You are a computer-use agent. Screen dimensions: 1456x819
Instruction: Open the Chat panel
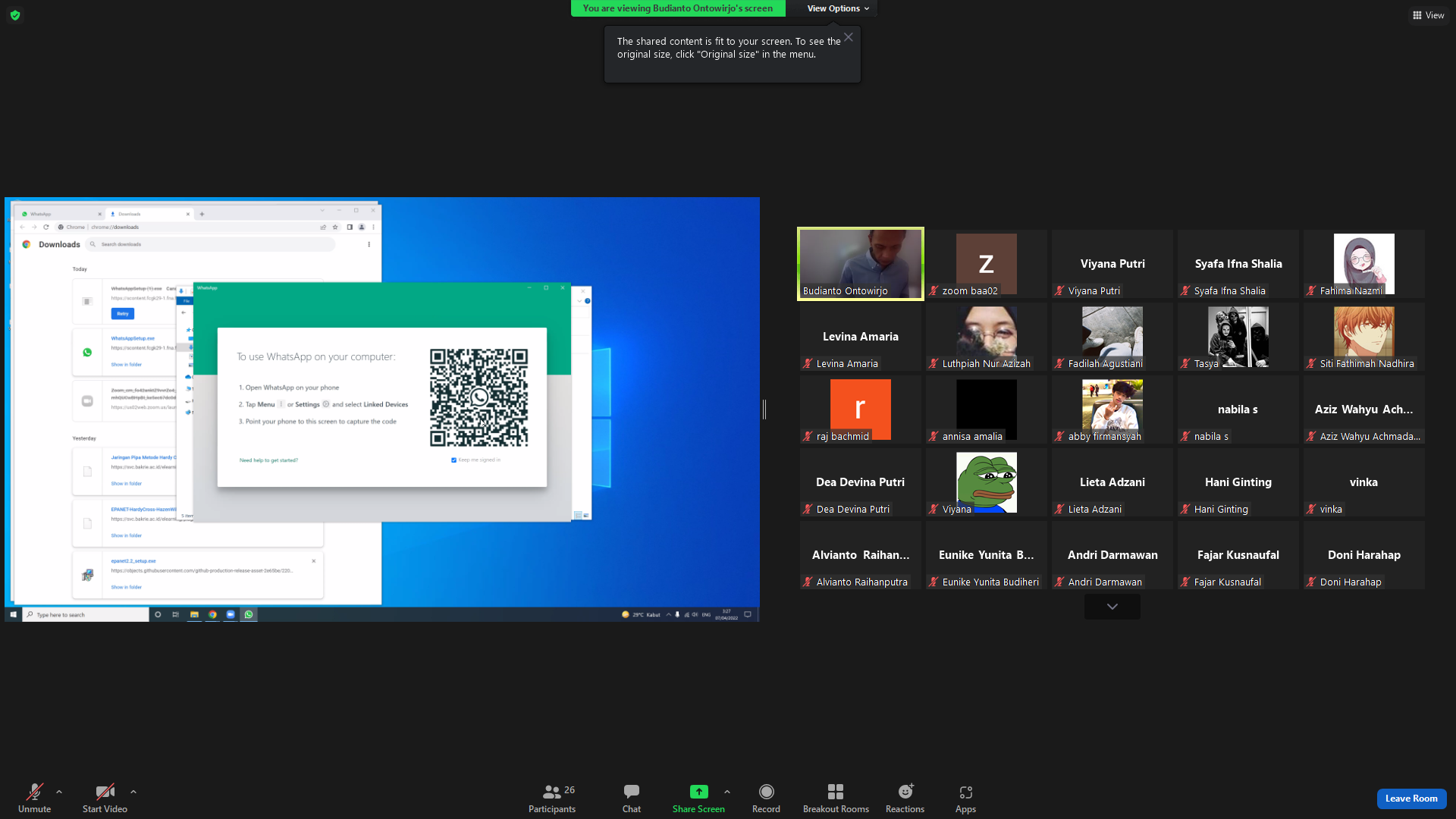point(632,798)
